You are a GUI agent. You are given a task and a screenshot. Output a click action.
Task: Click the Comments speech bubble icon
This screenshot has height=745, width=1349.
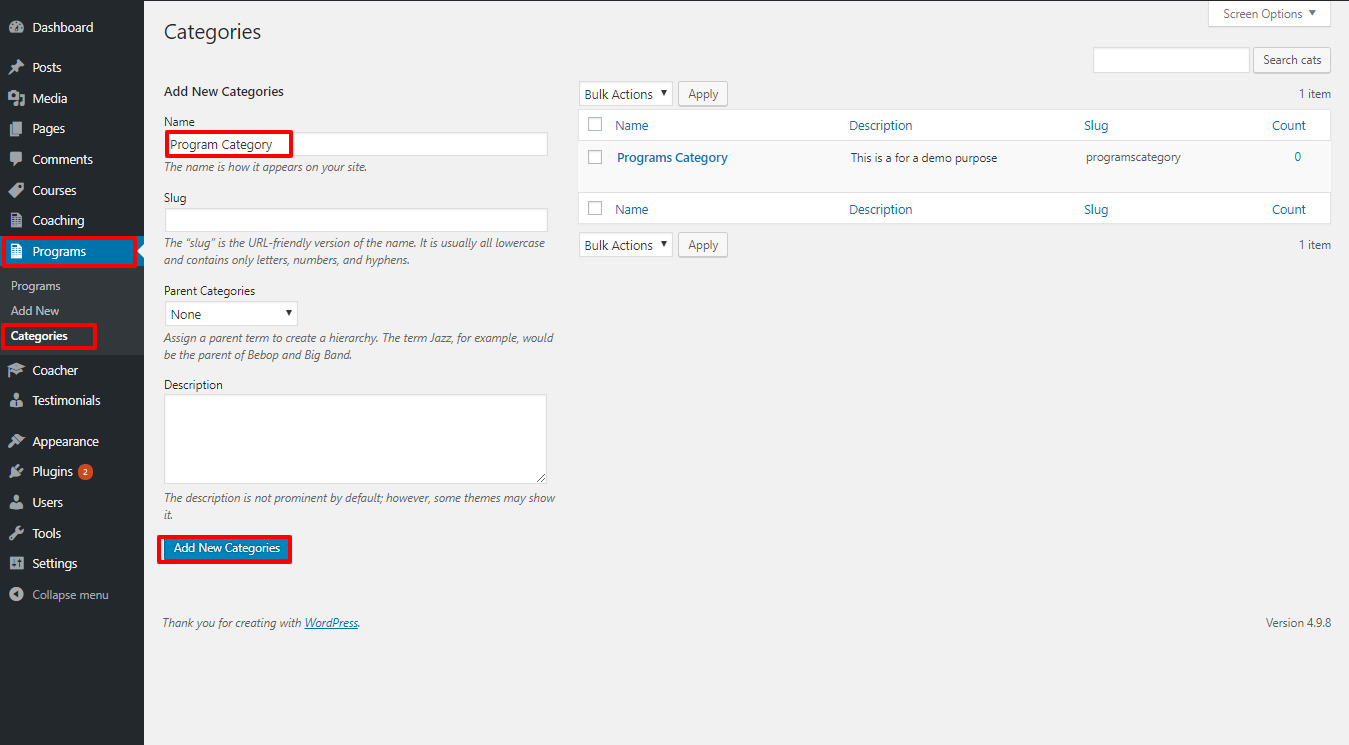tap(16, 159)
